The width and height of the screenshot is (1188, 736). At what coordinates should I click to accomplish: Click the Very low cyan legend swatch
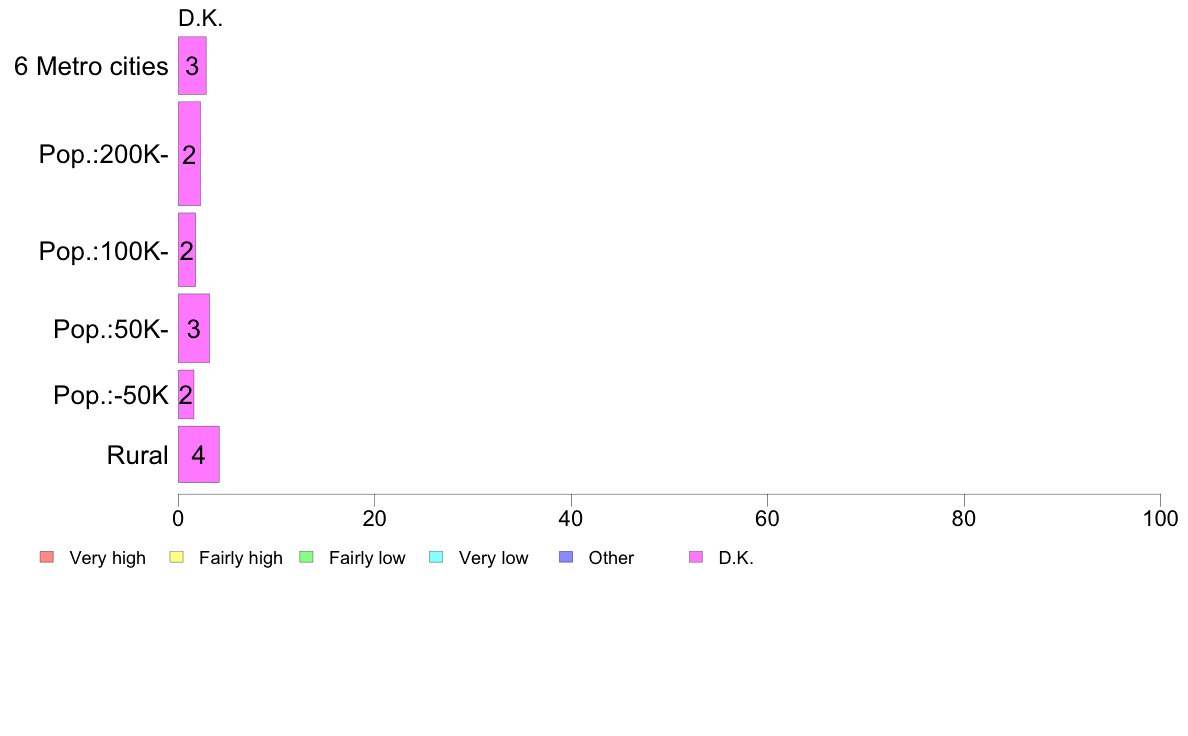(436, 557)
